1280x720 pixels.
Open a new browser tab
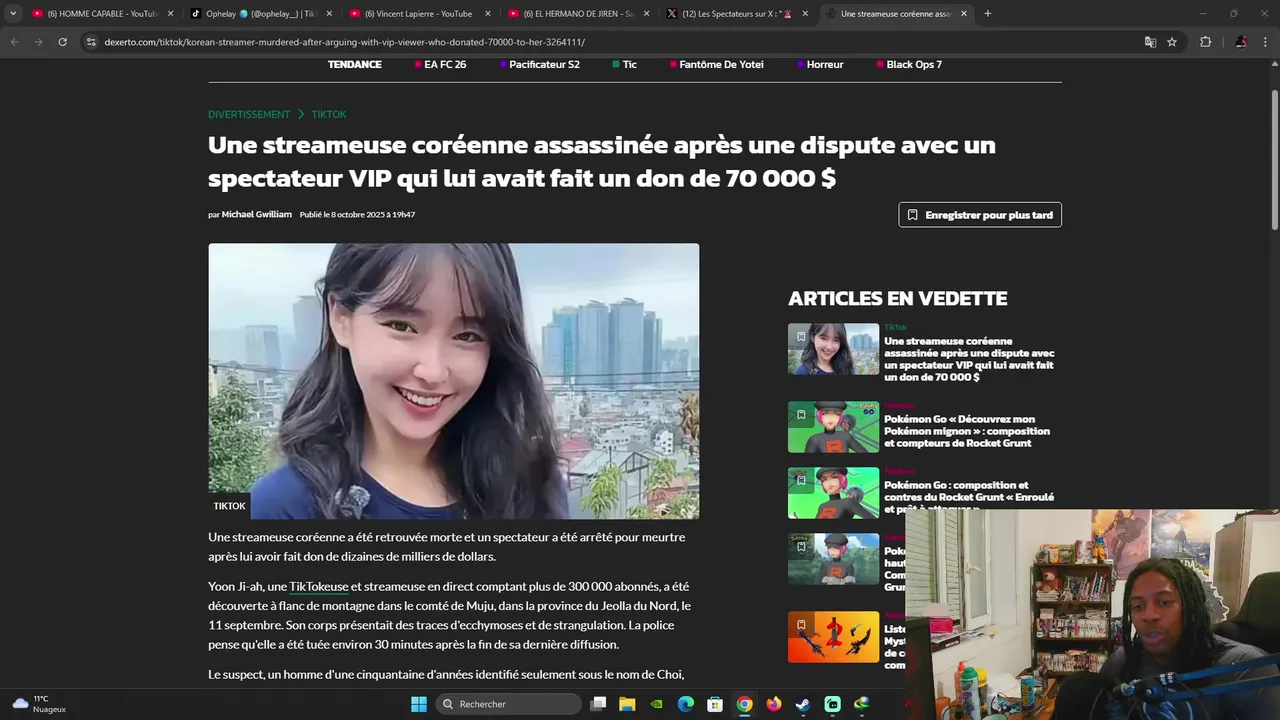point(988,14)
